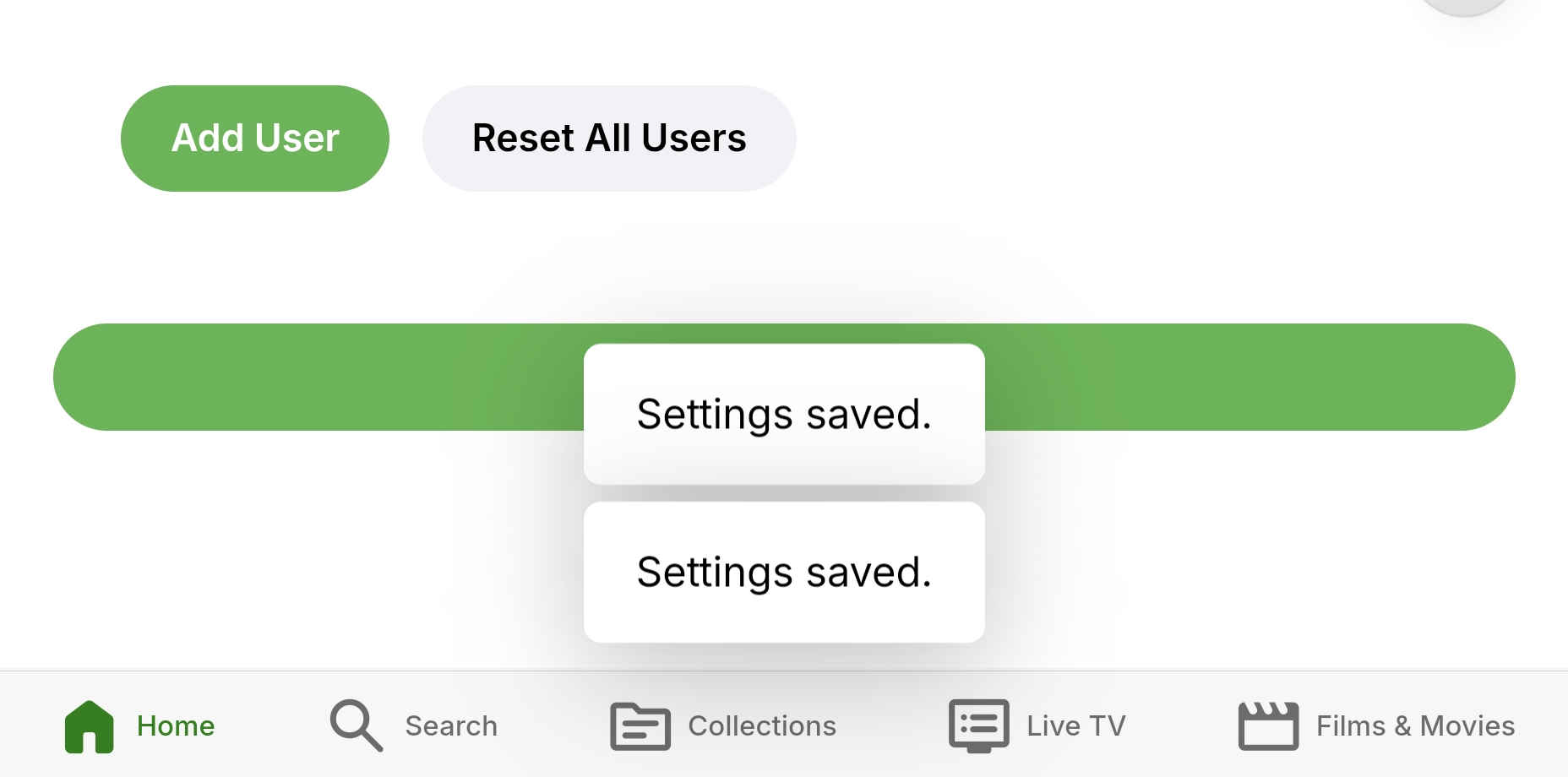Go to Live TV via its text label
Viewport: 1568px width, 777px height.
click(1076, 726)
